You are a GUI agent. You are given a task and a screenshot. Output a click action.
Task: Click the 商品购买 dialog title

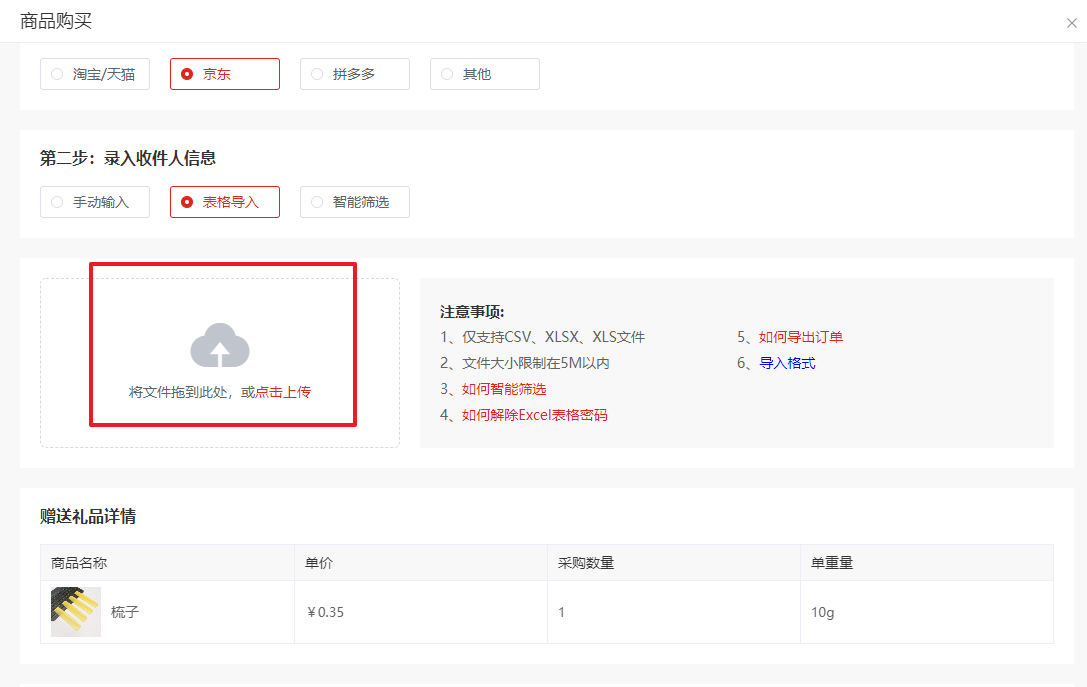coord(56,21)
